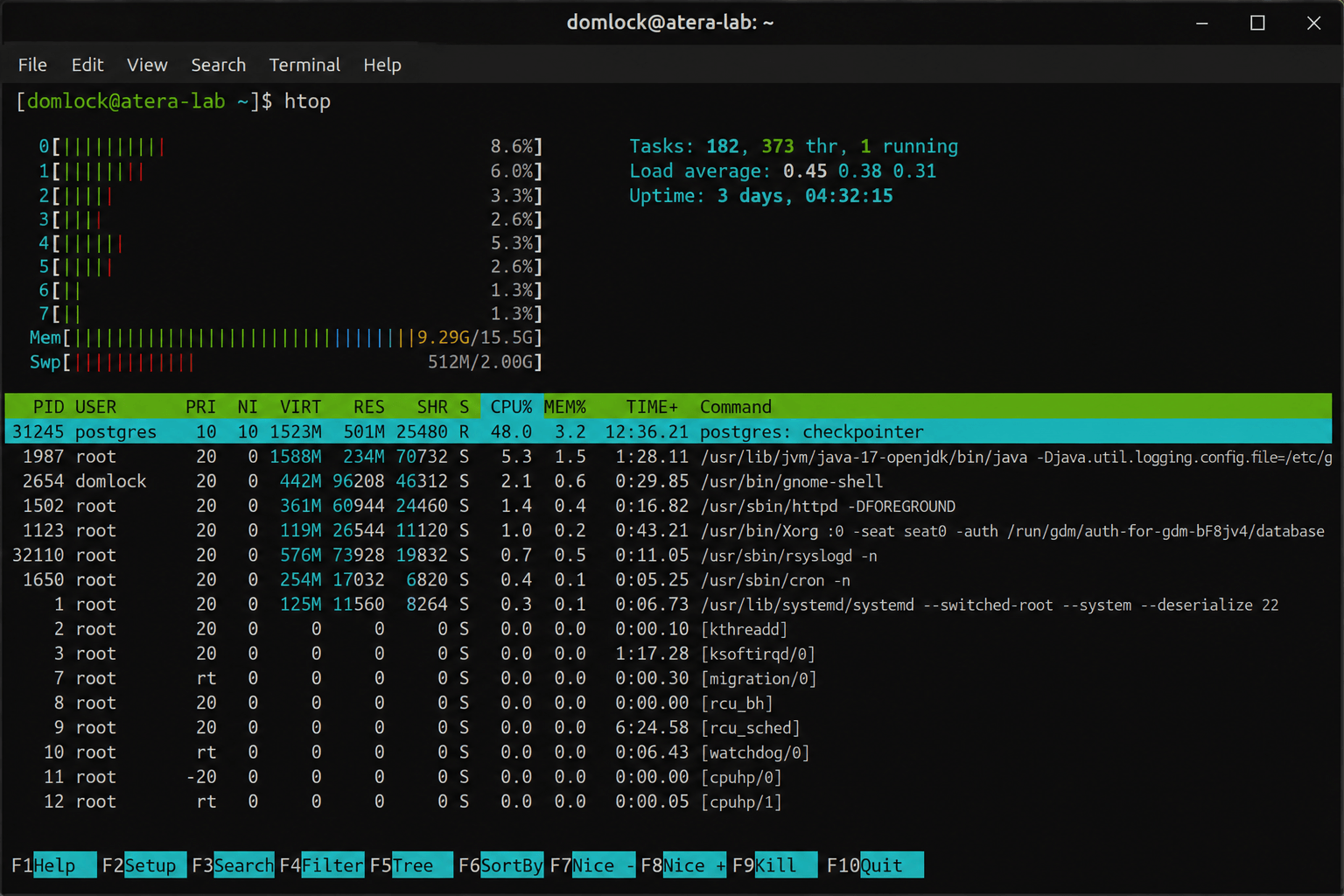
Task: Click the Command column header
Action: (x=736, y=407)
